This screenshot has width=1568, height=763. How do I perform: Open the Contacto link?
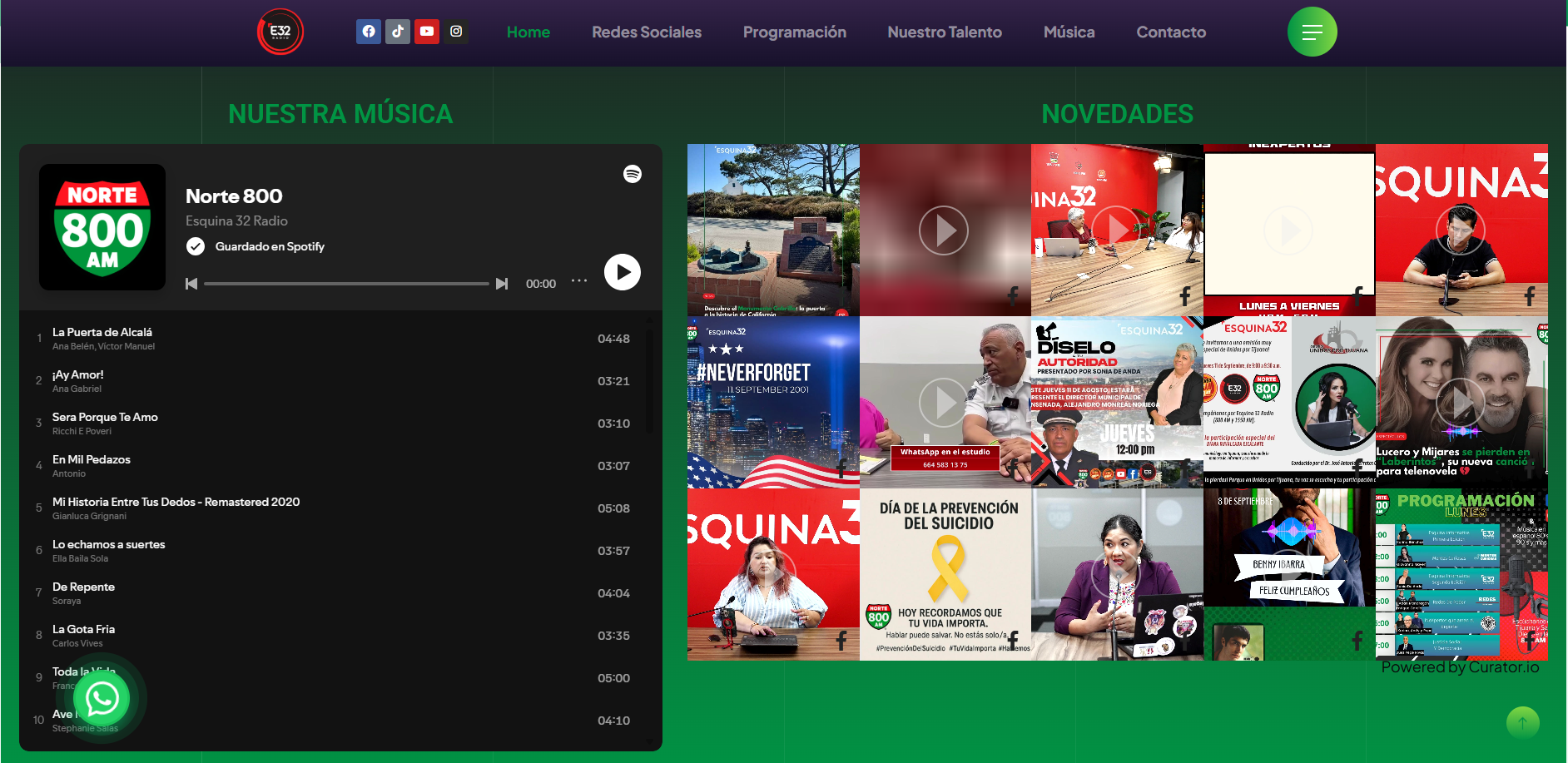click(x=1170, y=32)
